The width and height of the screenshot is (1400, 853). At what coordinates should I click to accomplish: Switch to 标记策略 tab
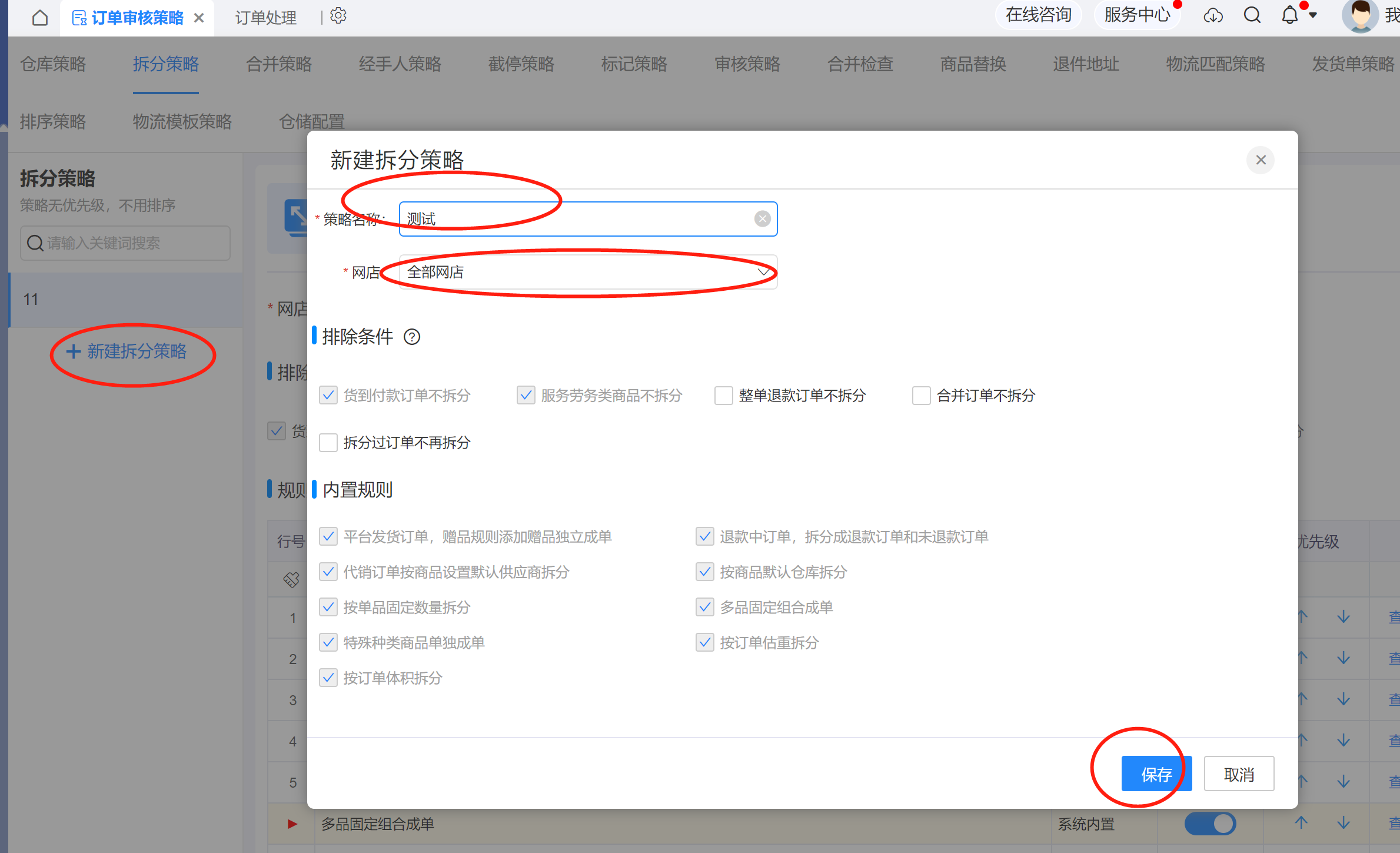click(634, 64)
